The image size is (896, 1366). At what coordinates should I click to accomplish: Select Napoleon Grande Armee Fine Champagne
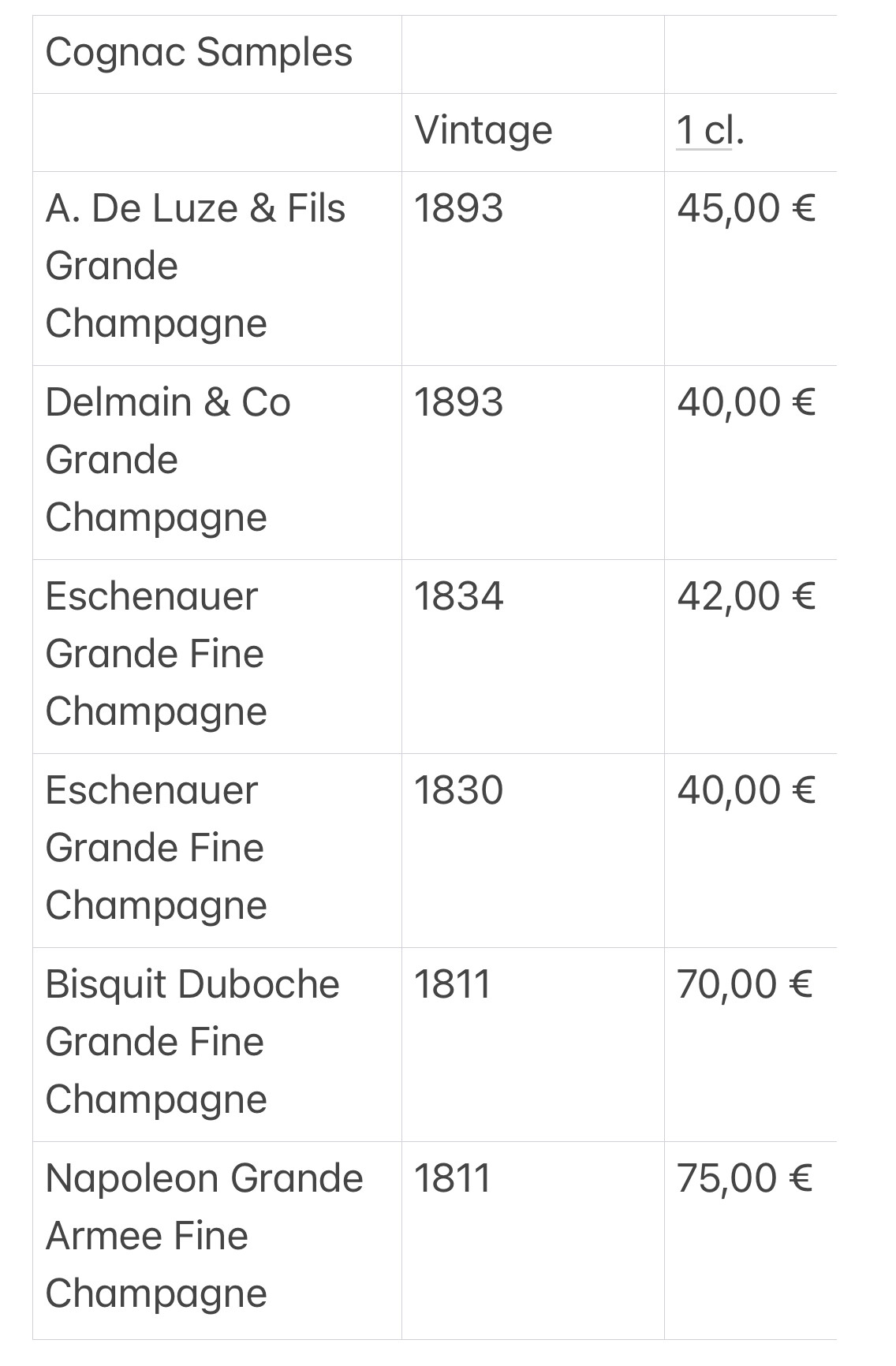(x=204, y=1236)
